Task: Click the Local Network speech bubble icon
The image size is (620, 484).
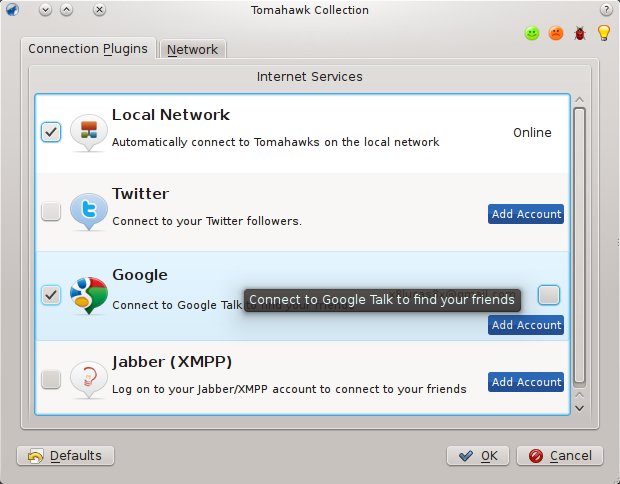Action: coord(89,132)
